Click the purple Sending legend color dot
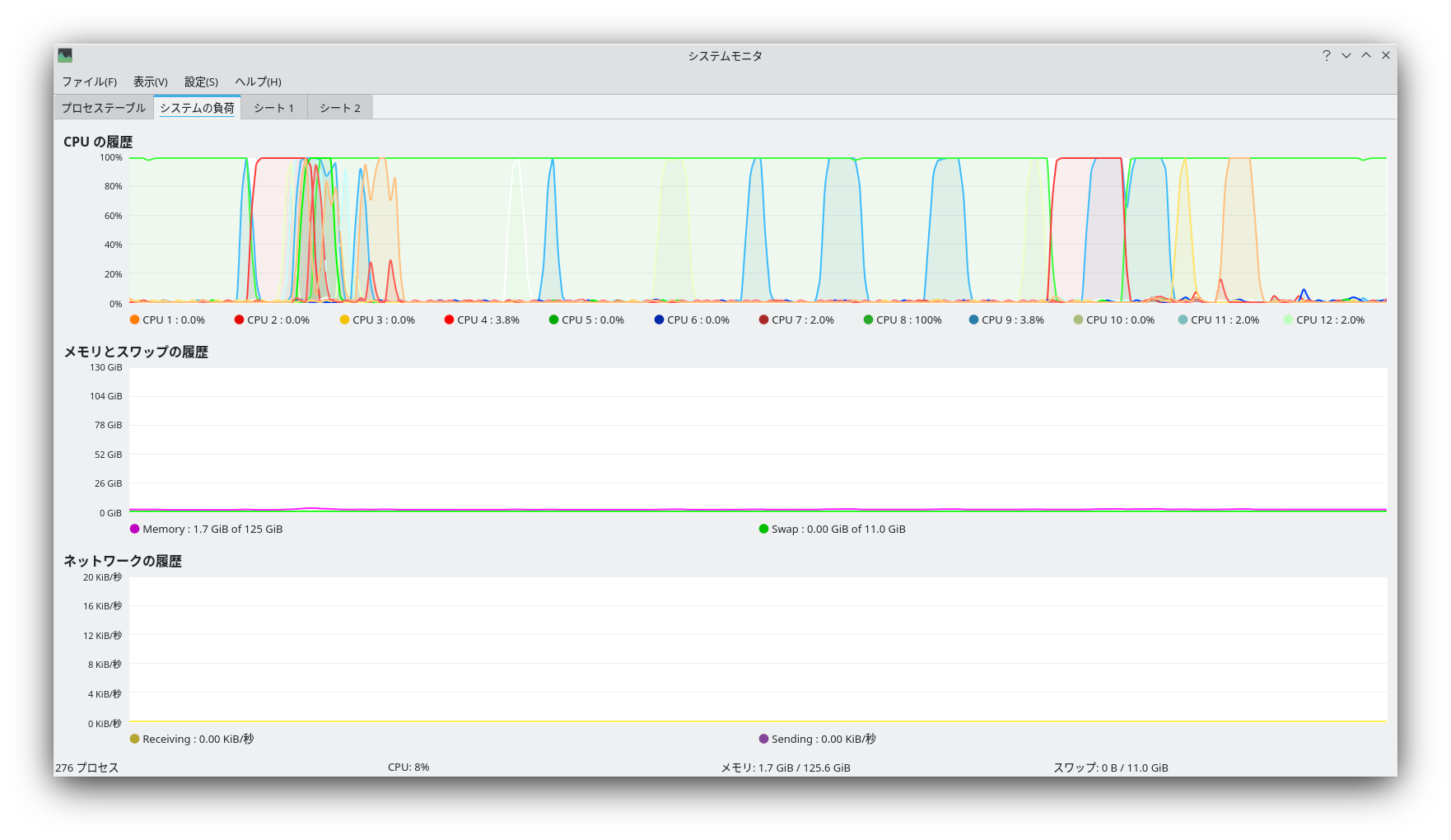The height and width of the screenshot is (840, 1451). coord(763,739)
